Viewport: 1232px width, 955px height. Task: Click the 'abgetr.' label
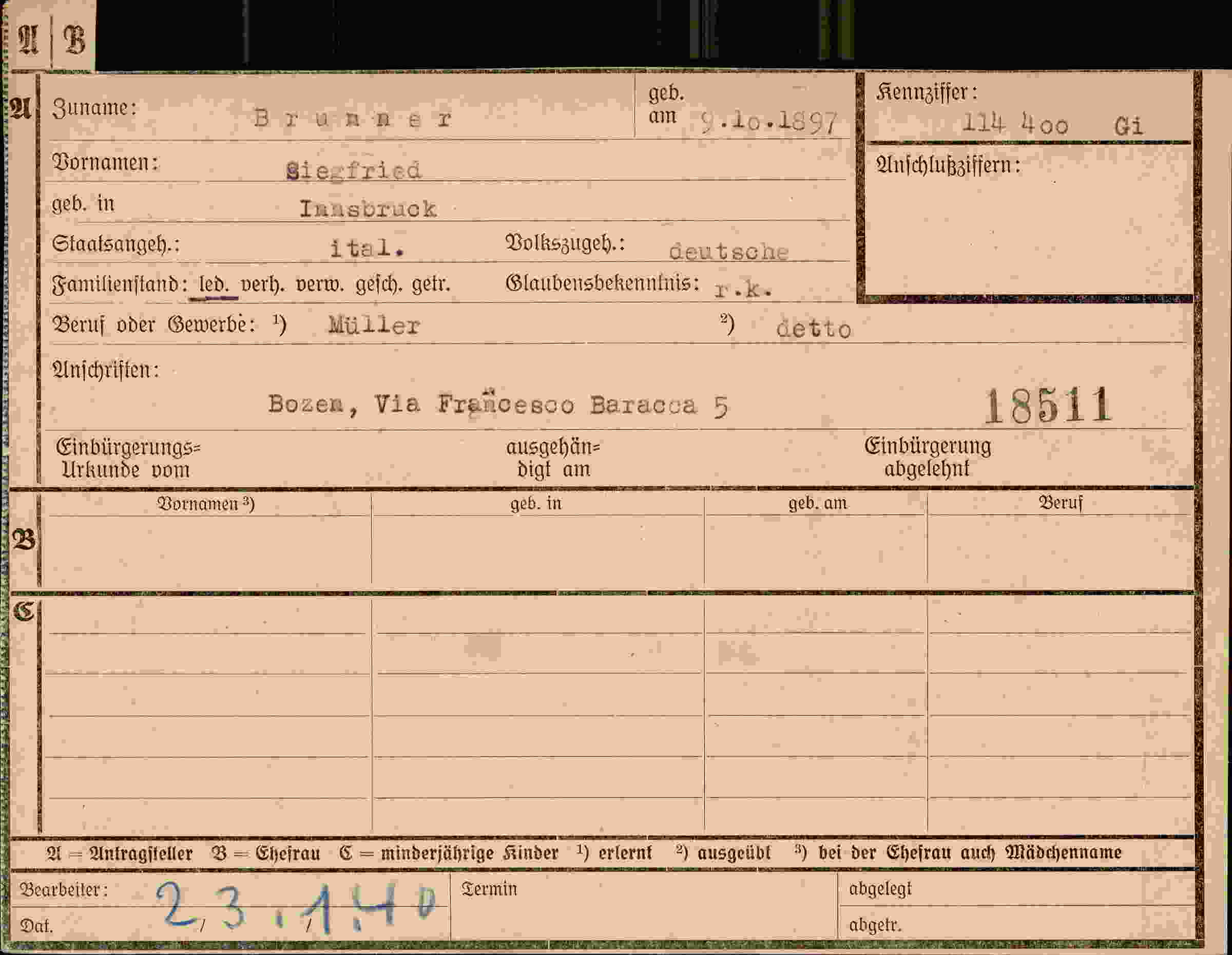[875, 925]
